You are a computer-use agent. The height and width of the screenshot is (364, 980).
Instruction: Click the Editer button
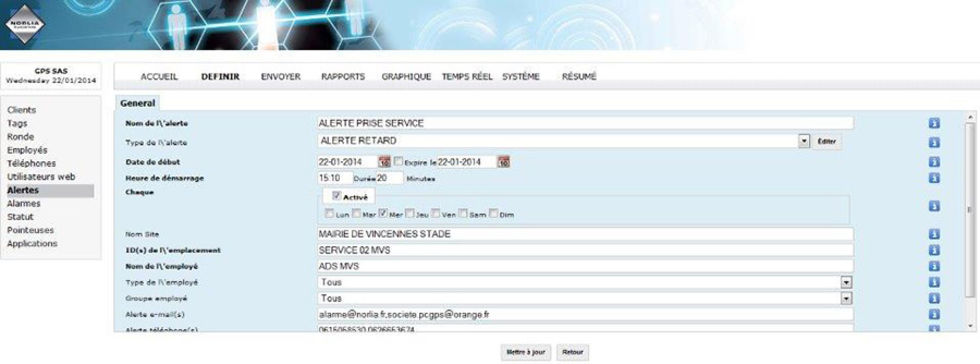click(826, 142)
